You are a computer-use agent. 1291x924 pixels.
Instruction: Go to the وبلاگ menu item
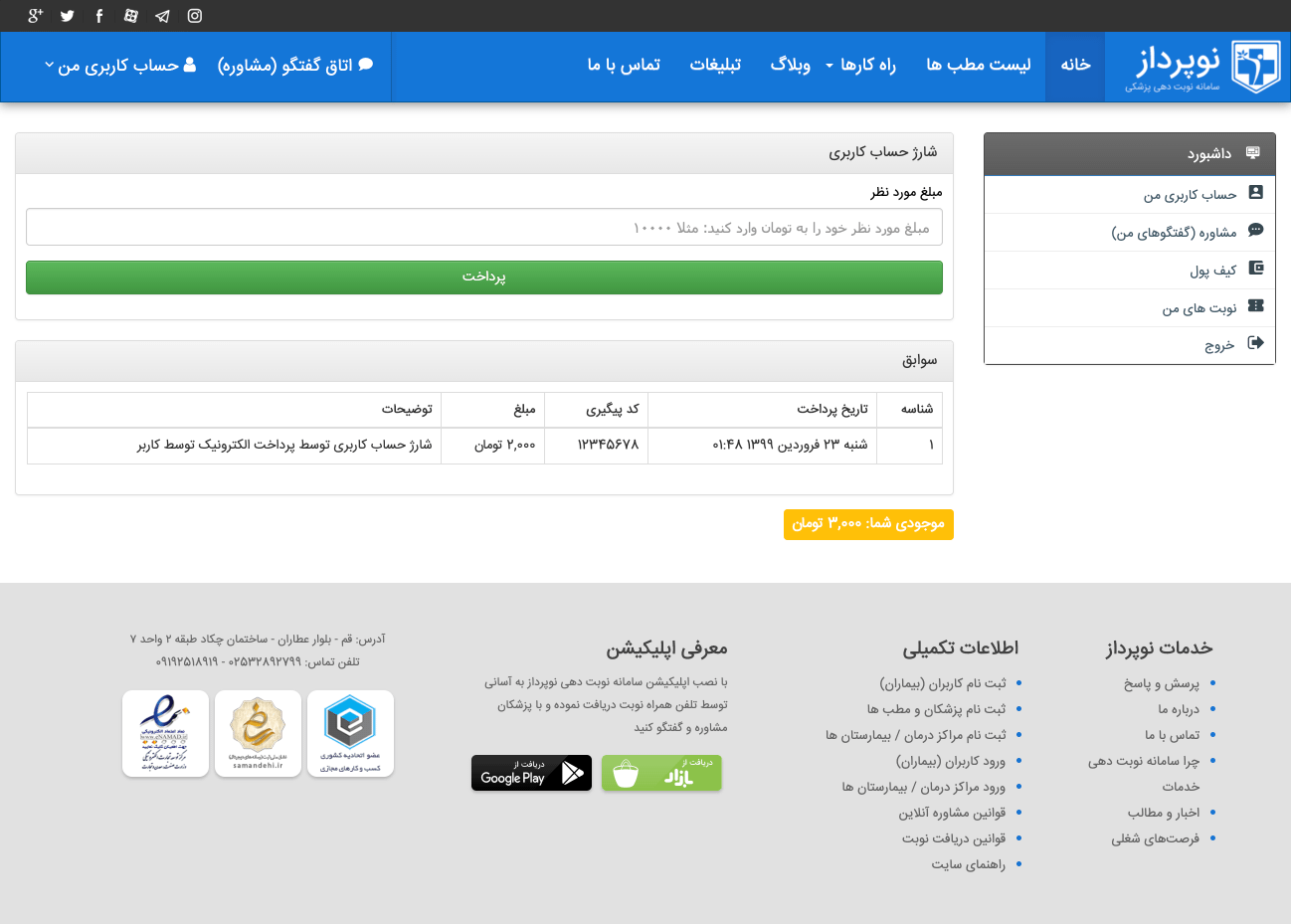pos(790,66)
